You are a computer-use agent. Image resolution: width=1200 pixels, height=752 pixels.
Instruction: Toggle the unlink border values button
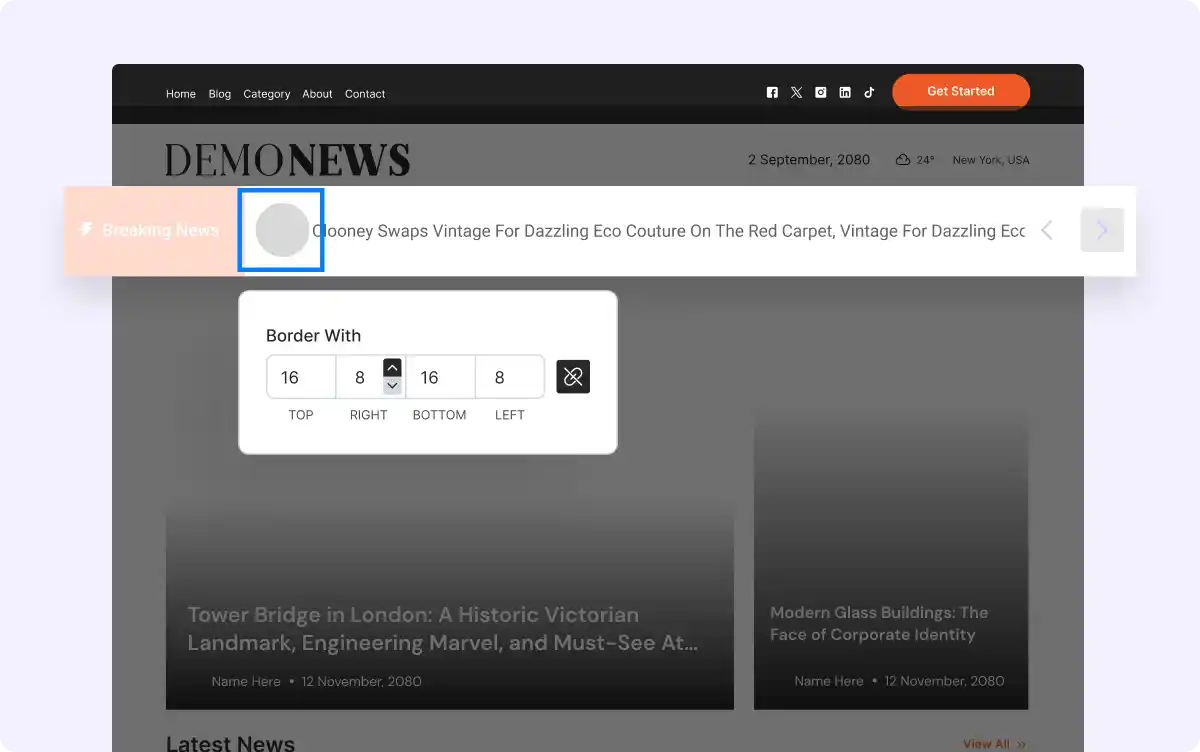(x=573, y=377)
